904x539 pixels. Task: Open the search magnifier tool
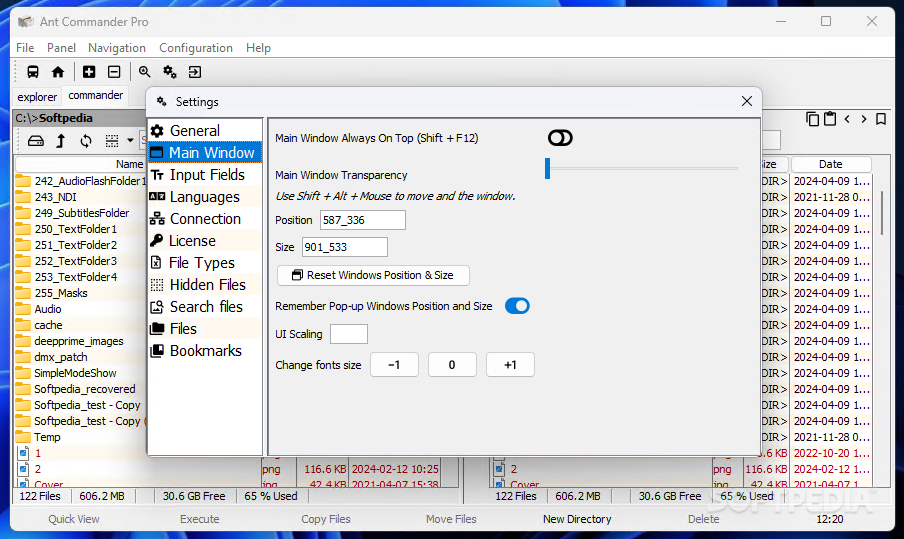(144, 72)
